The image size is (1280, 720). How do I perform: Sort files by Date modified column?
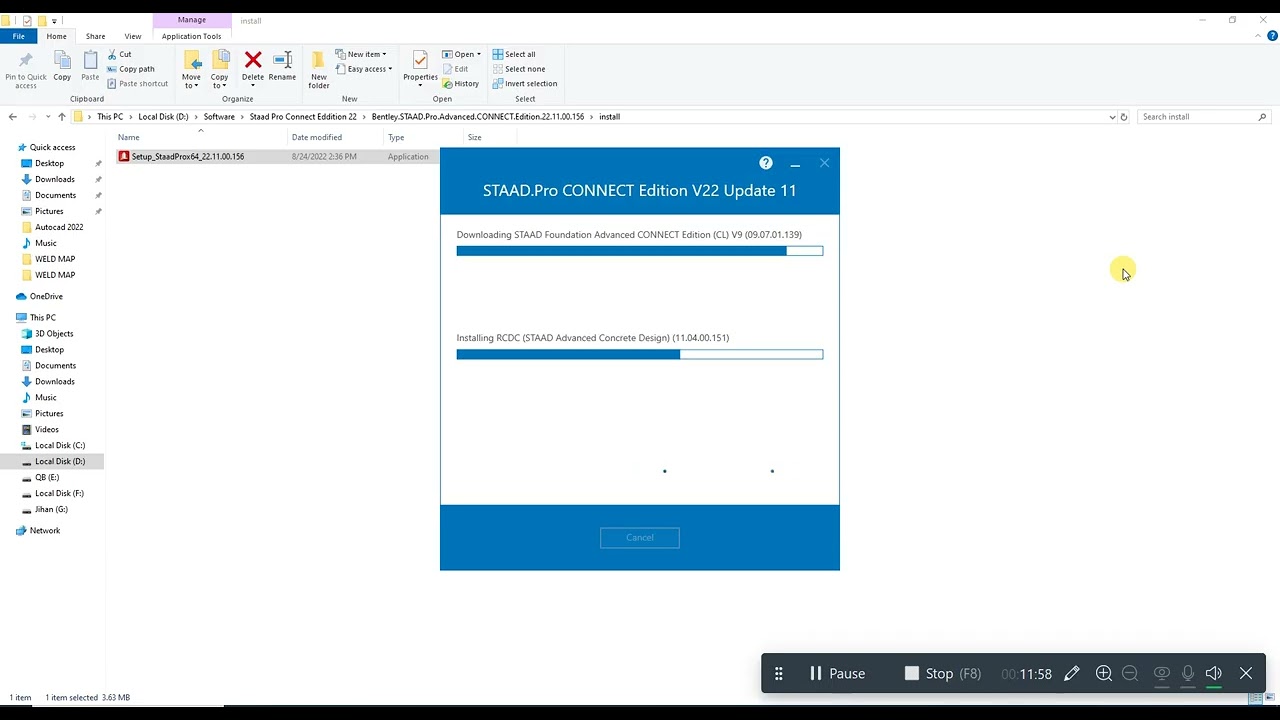pos(317,137)
